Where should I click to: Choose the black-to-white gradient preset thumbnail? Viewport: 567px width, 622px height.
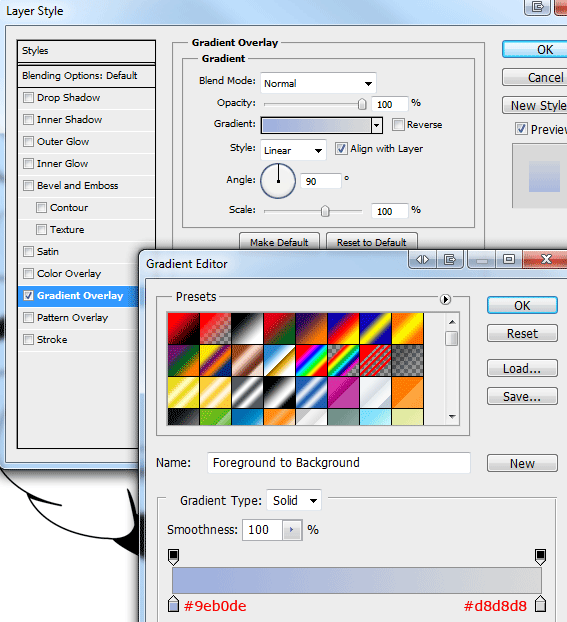[247, 328]
